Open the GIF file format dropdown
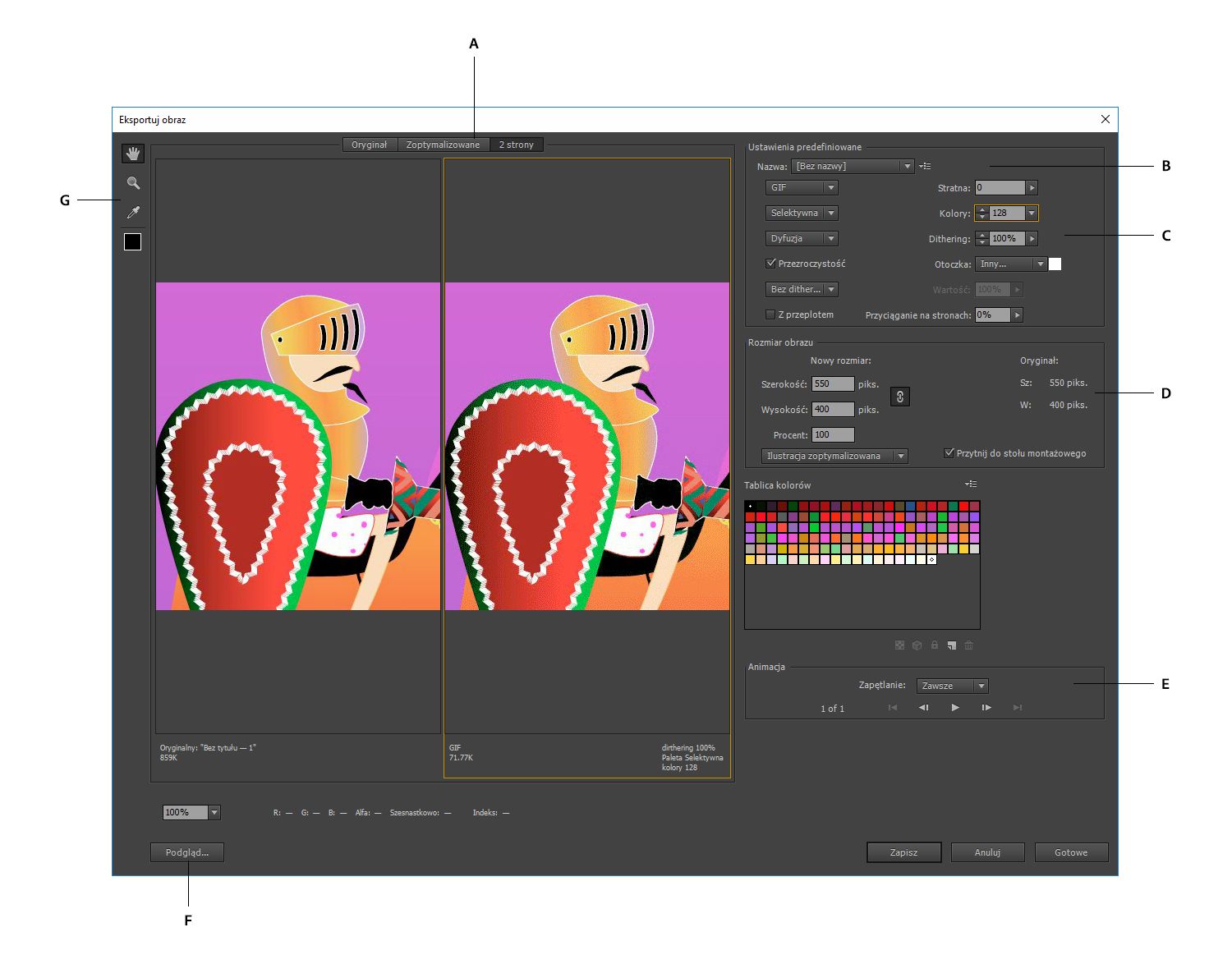The width and height of the screenshot is (1232, 964). (802, 187)
